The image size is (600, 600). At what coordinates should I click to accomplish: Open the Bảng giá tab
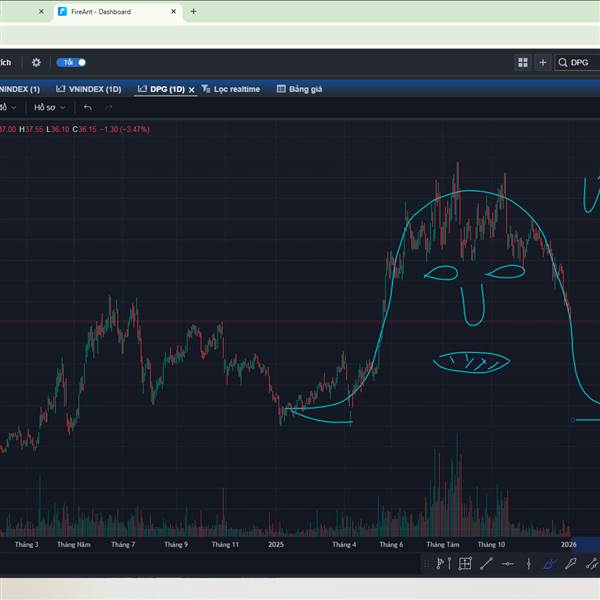[300, 89]
